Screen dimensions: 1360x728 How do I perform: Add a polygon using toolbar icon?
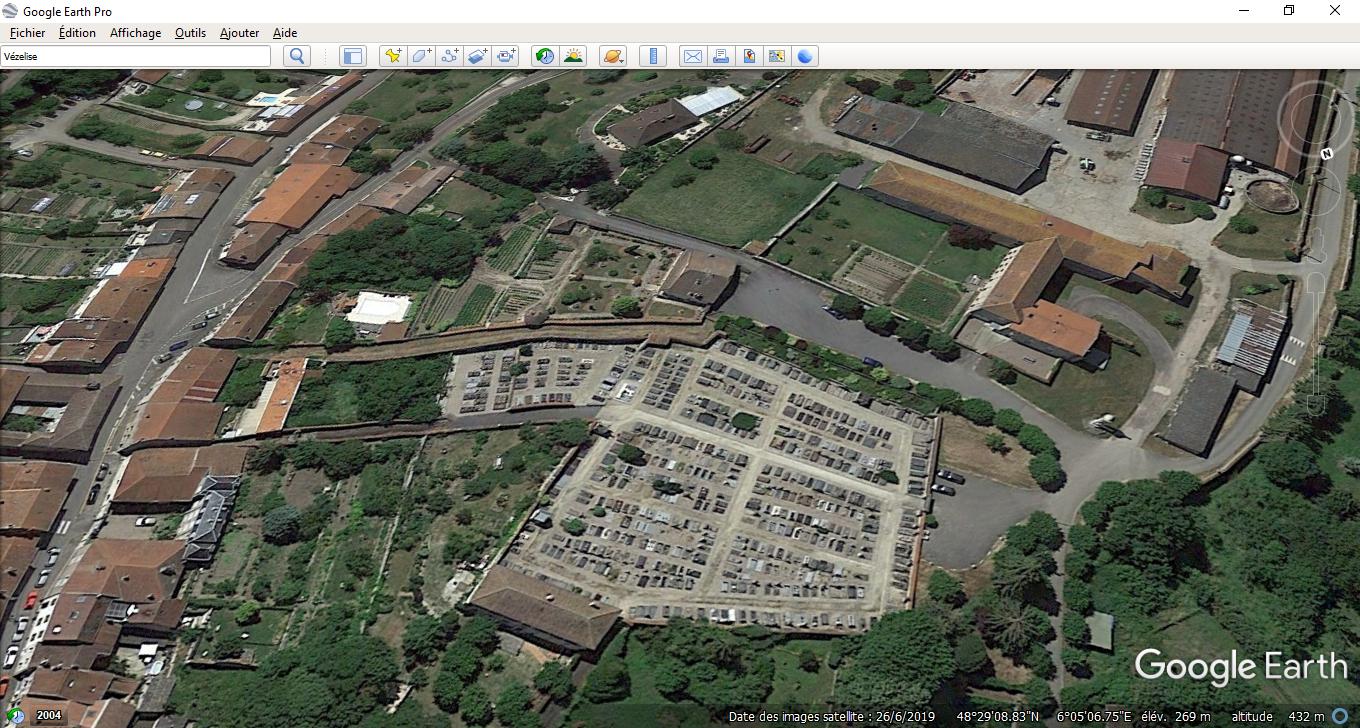point(422,56)
